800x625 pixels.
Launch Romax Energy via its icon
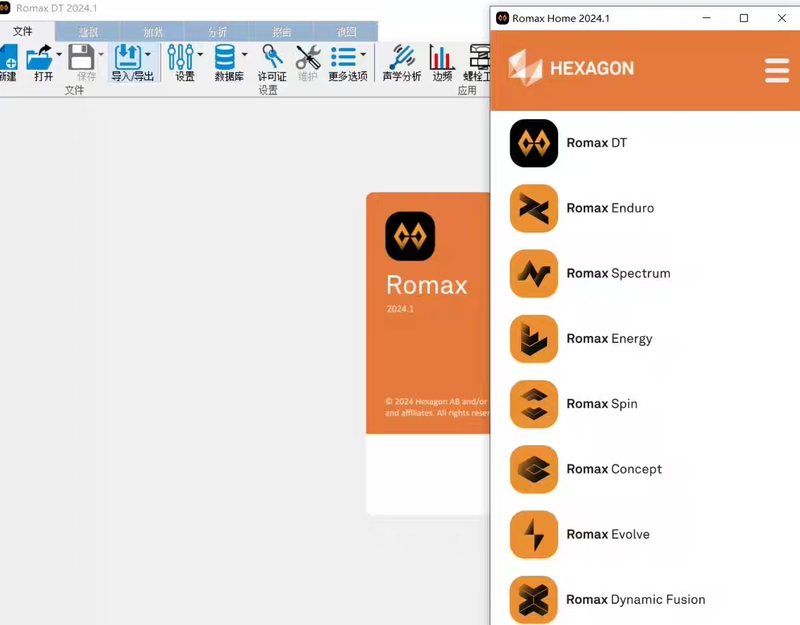534,339
